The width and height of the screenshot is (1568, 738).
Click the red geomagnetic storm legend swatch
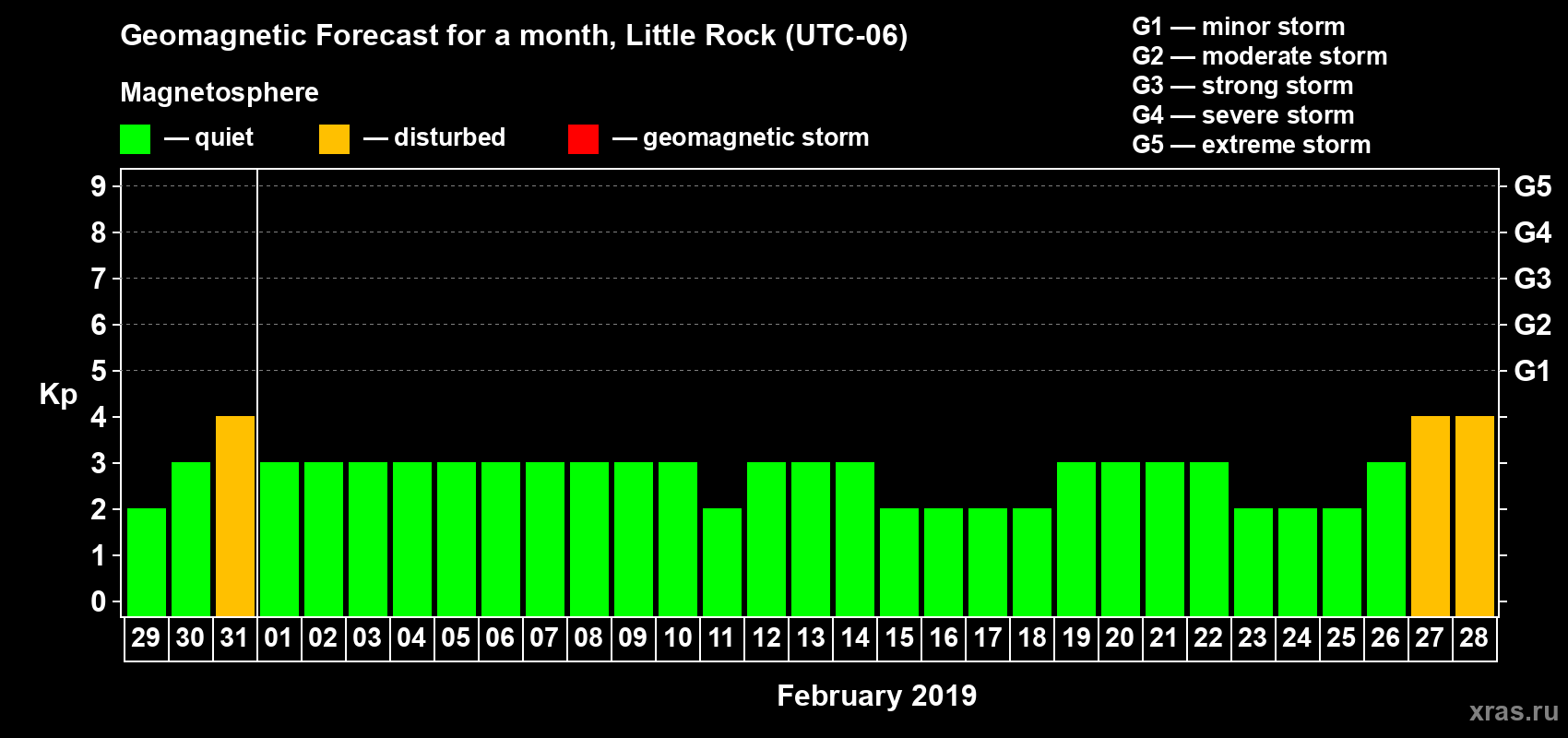(583, 139)
